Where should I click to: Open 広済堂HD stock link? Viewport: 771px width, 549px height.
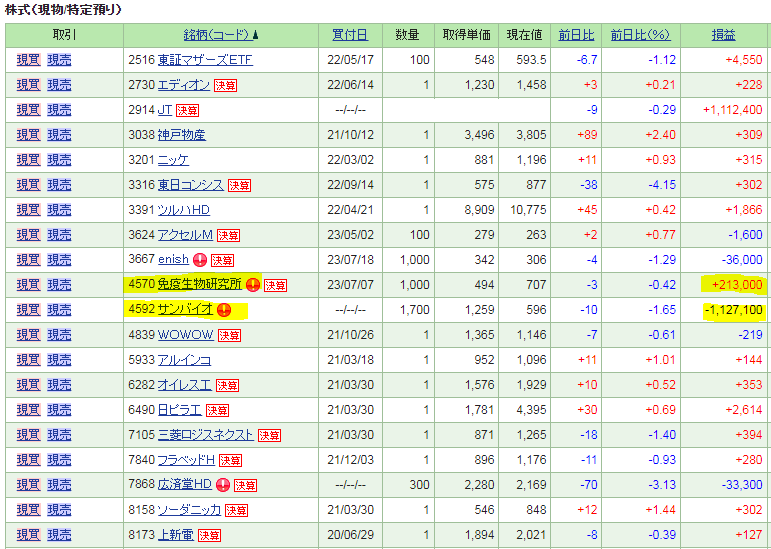(x=185, y=485)
